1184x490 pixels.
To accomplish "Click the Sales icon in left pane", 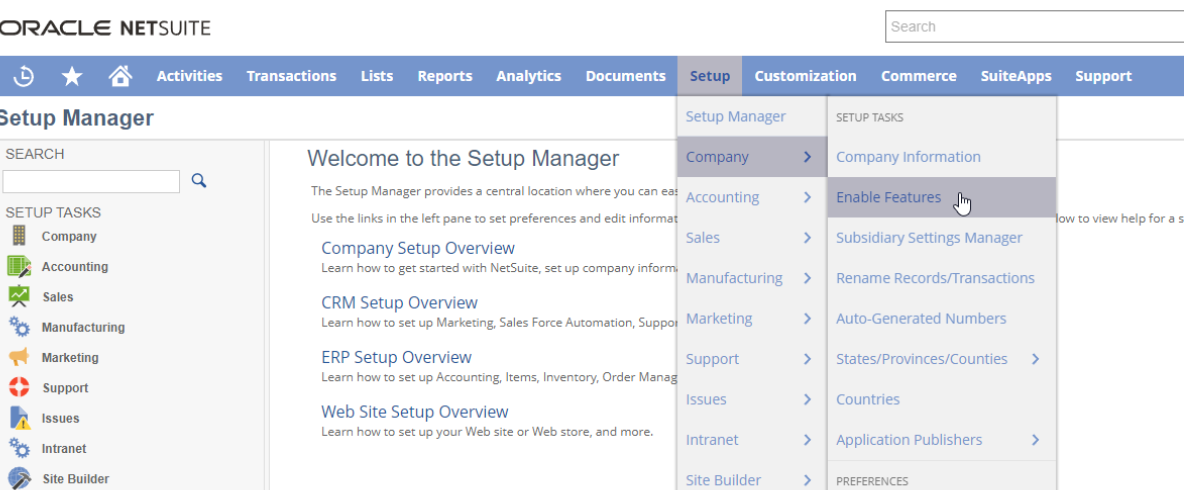I will coord(19,297).
